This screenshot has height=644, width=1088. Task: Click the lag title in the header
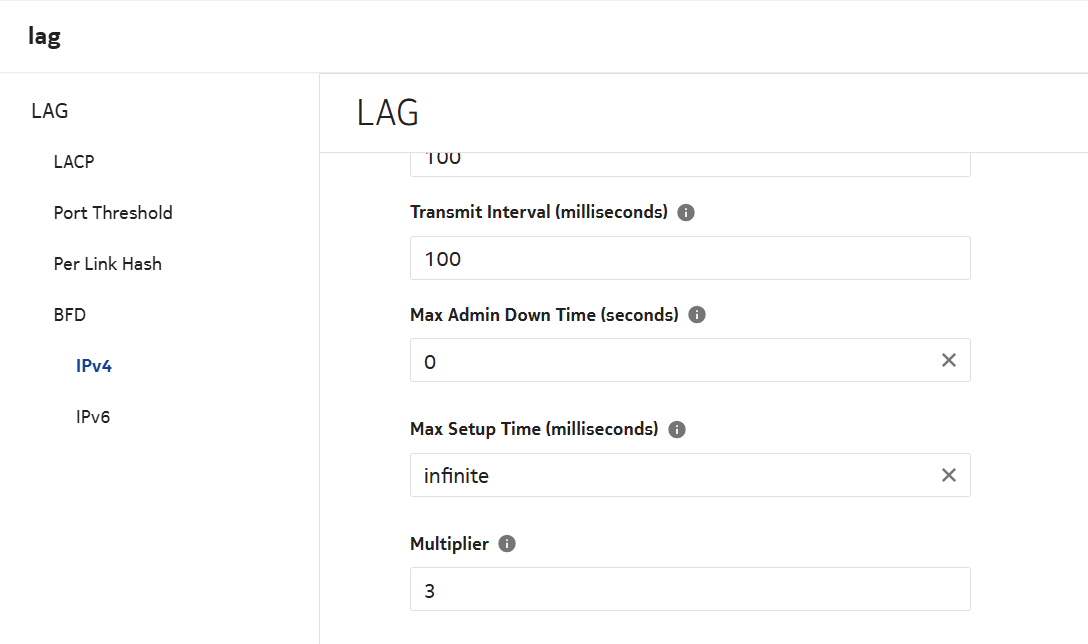[45, 37]
